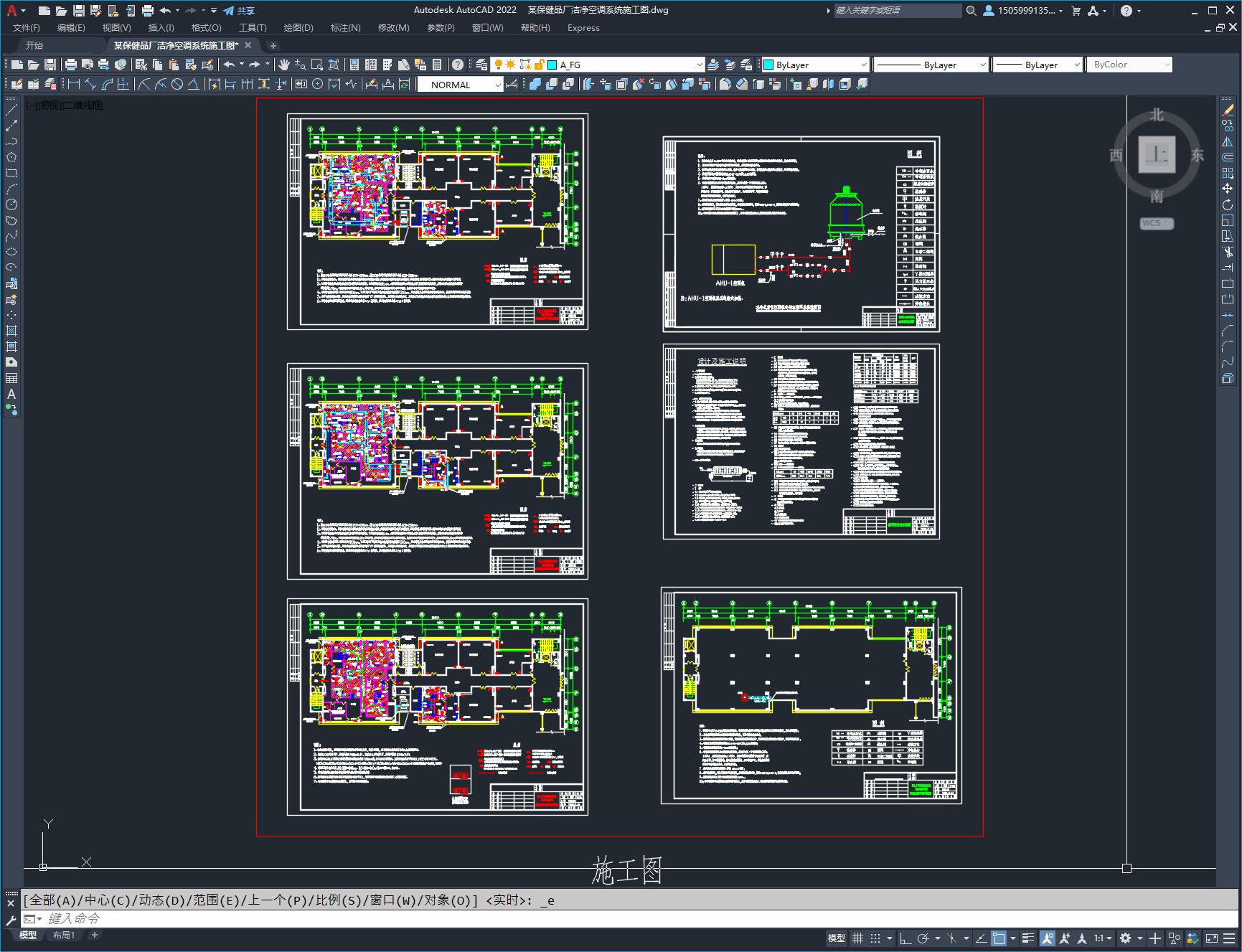This screenshot has width=1242, height=952.
Task: Click the Plot printer icon in standard toolbar
Action: coord(71,65)
